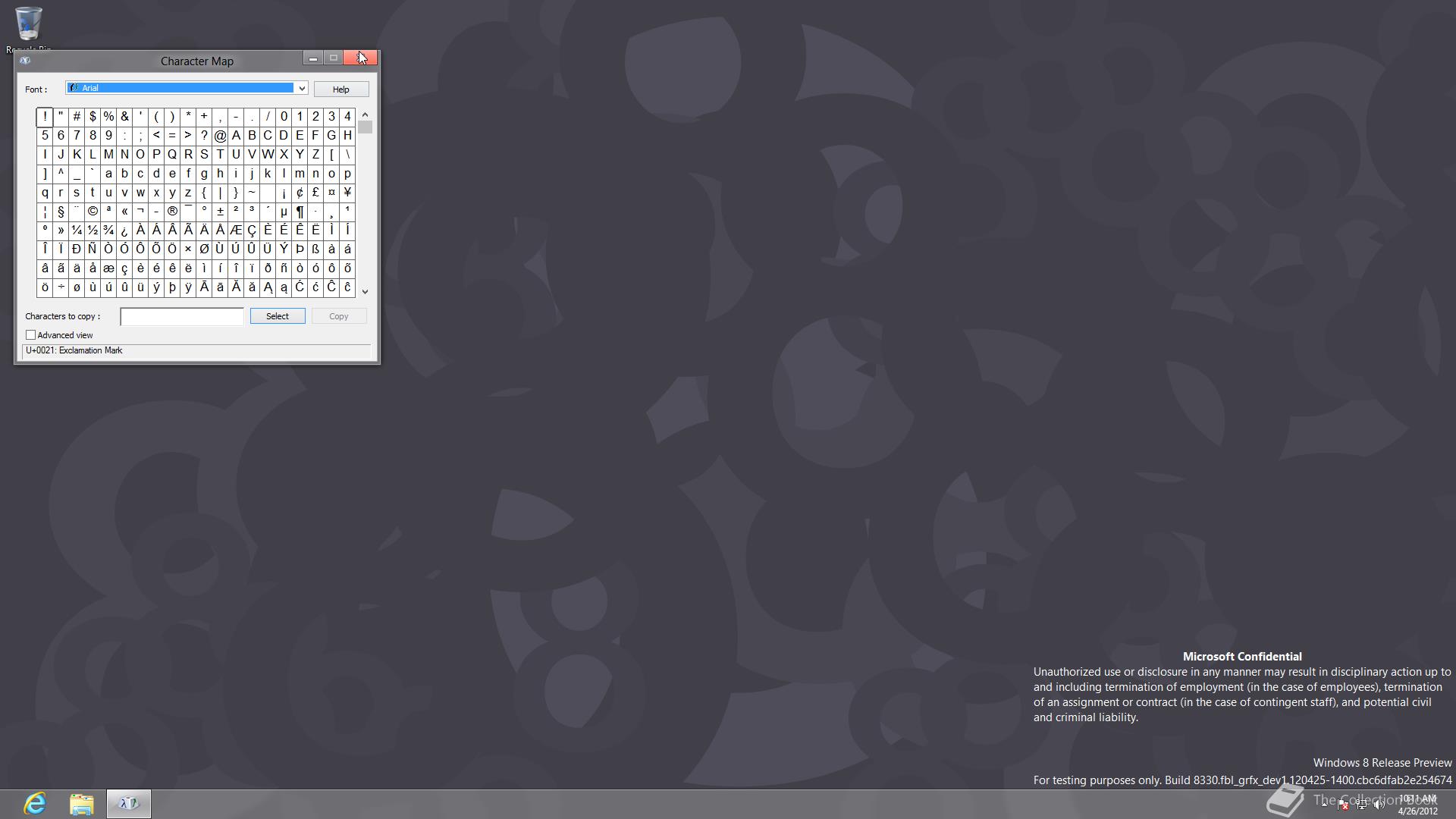Focus the Characters to copy text field
1456x819 pixels.
point(182,316)
